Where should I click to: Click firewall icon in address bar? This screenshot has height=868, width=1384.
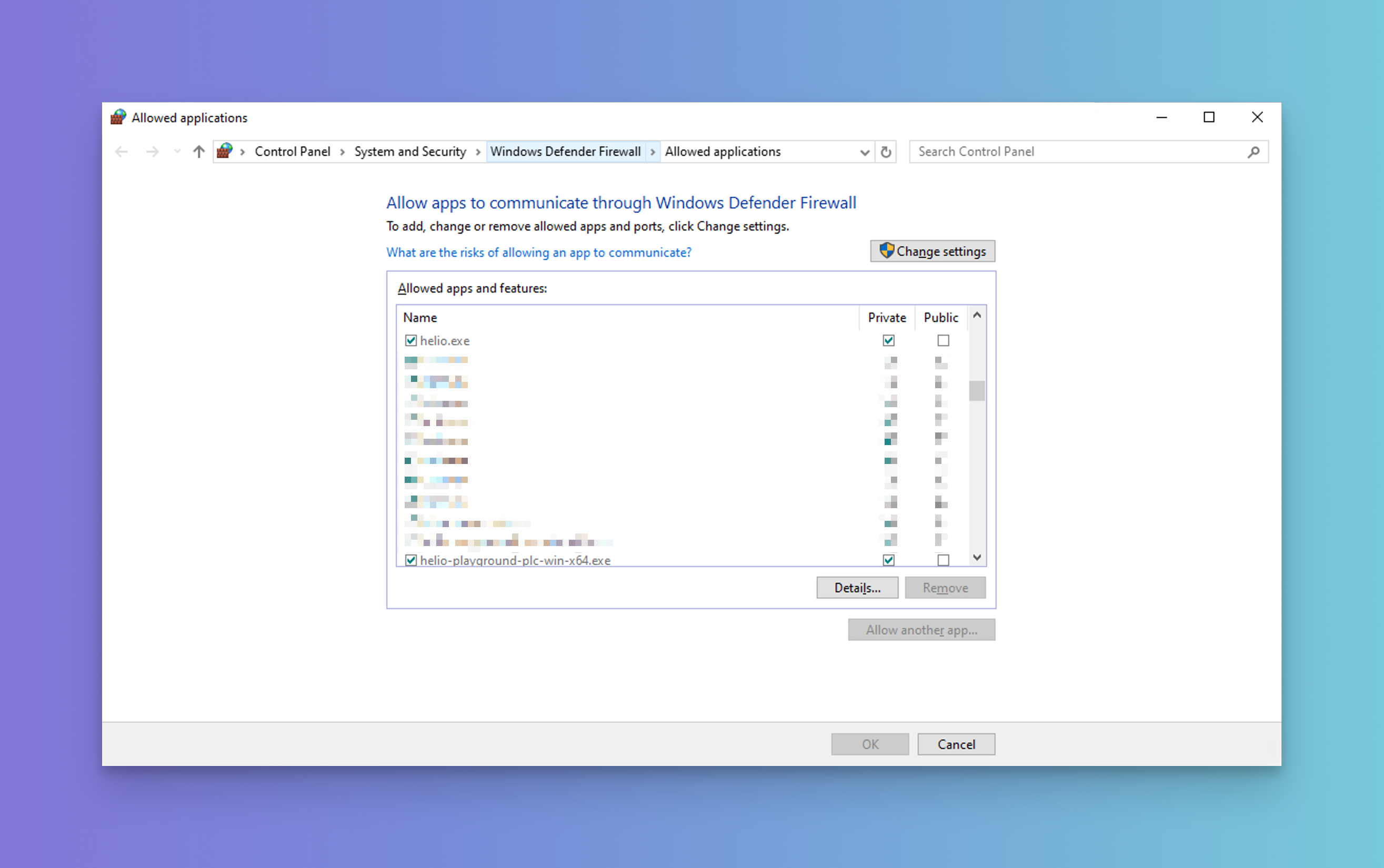tap(225, 151)
